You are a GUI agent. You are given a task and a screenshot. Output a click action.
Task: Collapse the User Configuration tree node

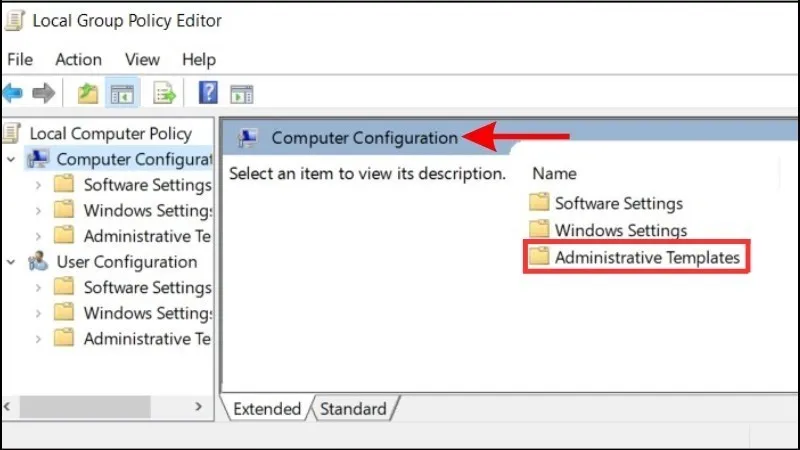click(x=11, y=262)
